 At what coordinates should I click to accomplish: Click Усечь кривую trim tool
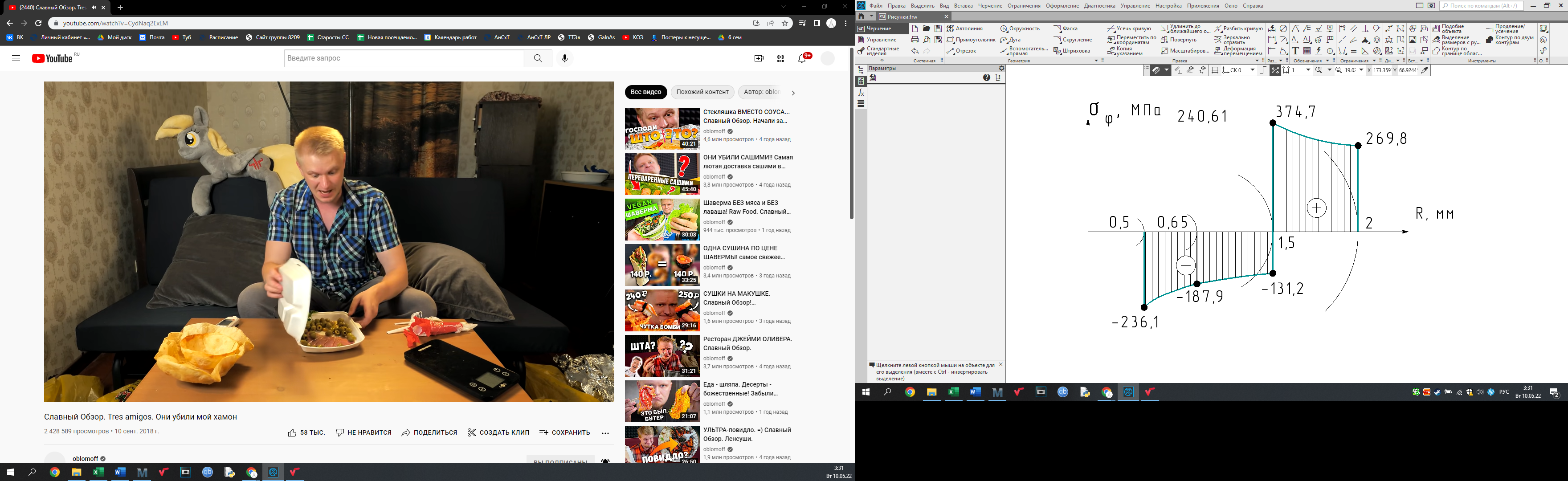1129,29
